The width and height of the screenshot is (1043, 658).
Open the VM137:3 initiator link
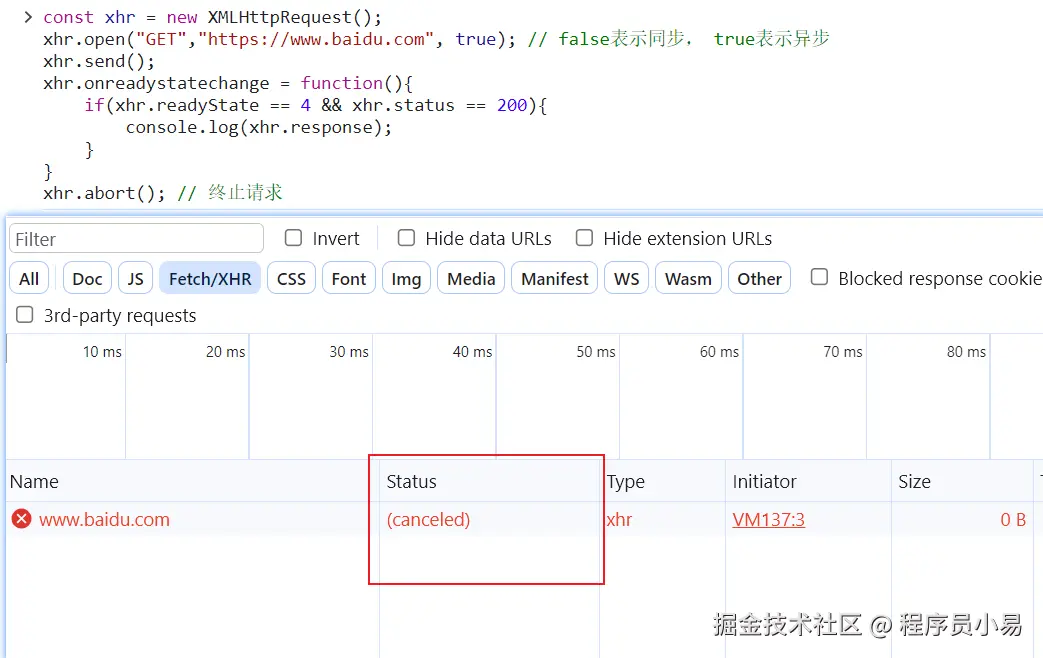click(768, 519)
